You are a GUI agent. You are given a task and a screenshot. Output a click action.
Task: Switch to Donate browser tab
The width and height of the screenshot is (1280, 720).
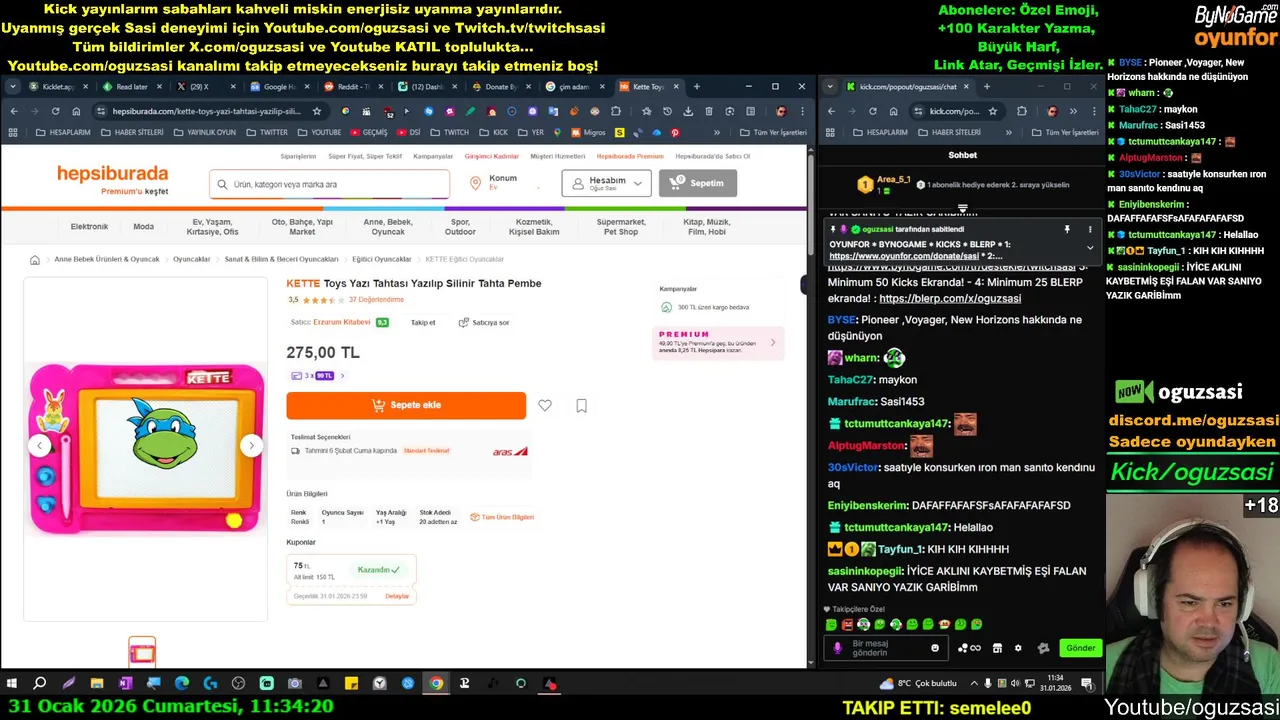[x=500, y=87]
